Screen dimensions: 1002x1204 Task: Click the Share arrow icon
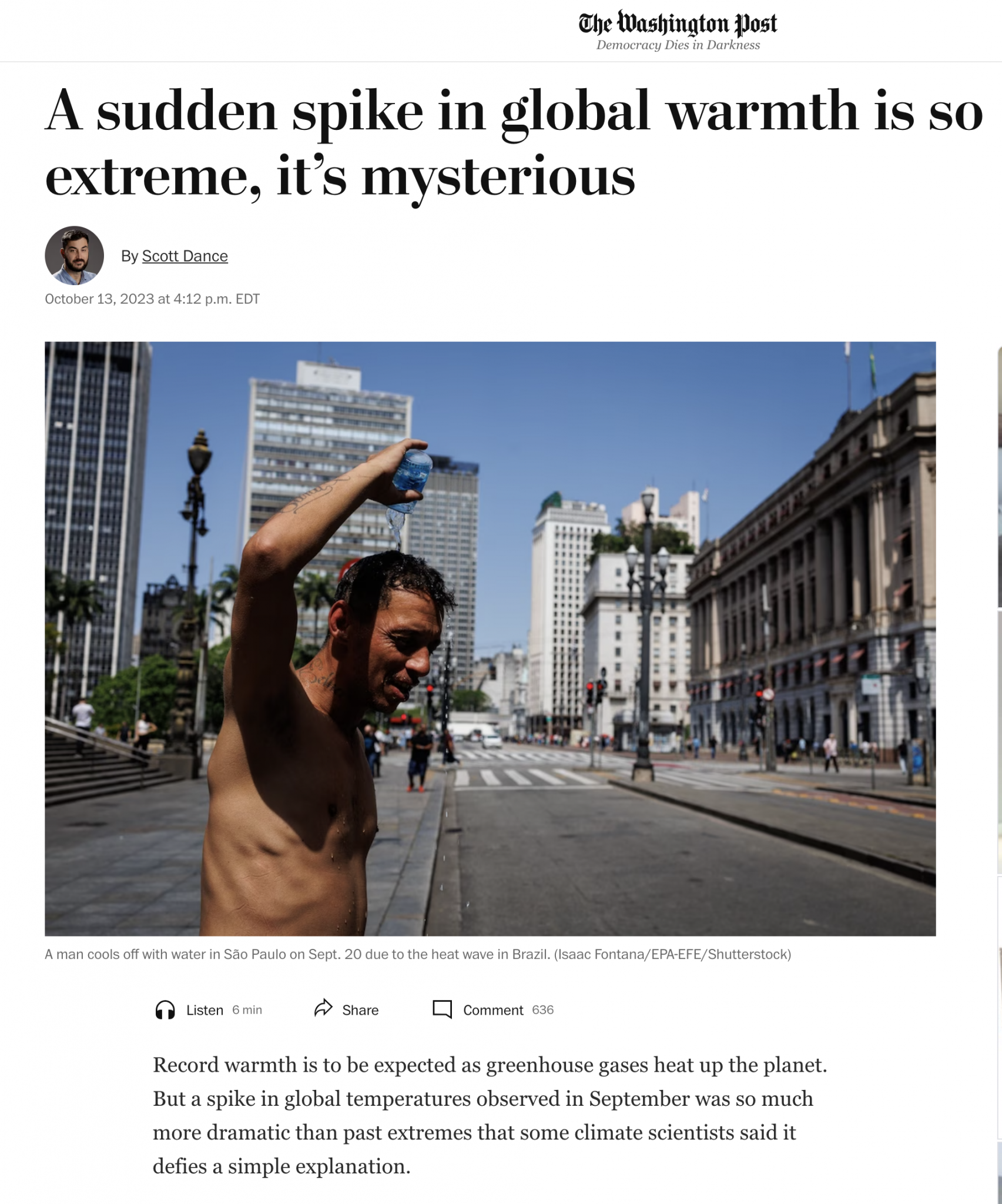tap(323, 1008)
